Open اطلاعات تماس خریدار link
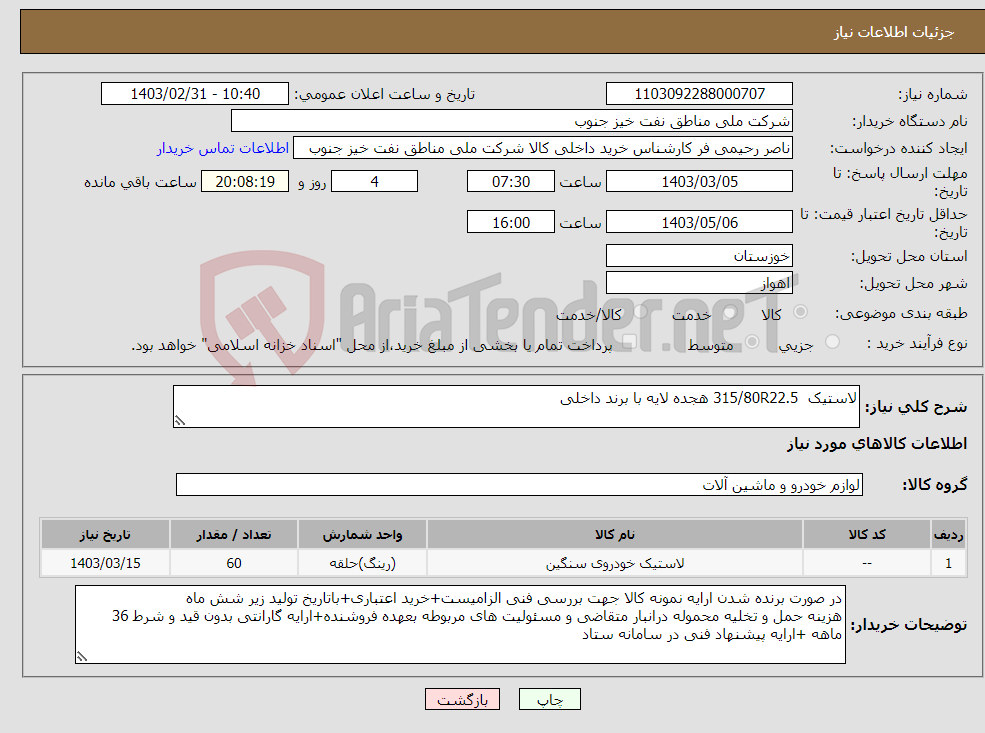 click(x=223, y=148)
